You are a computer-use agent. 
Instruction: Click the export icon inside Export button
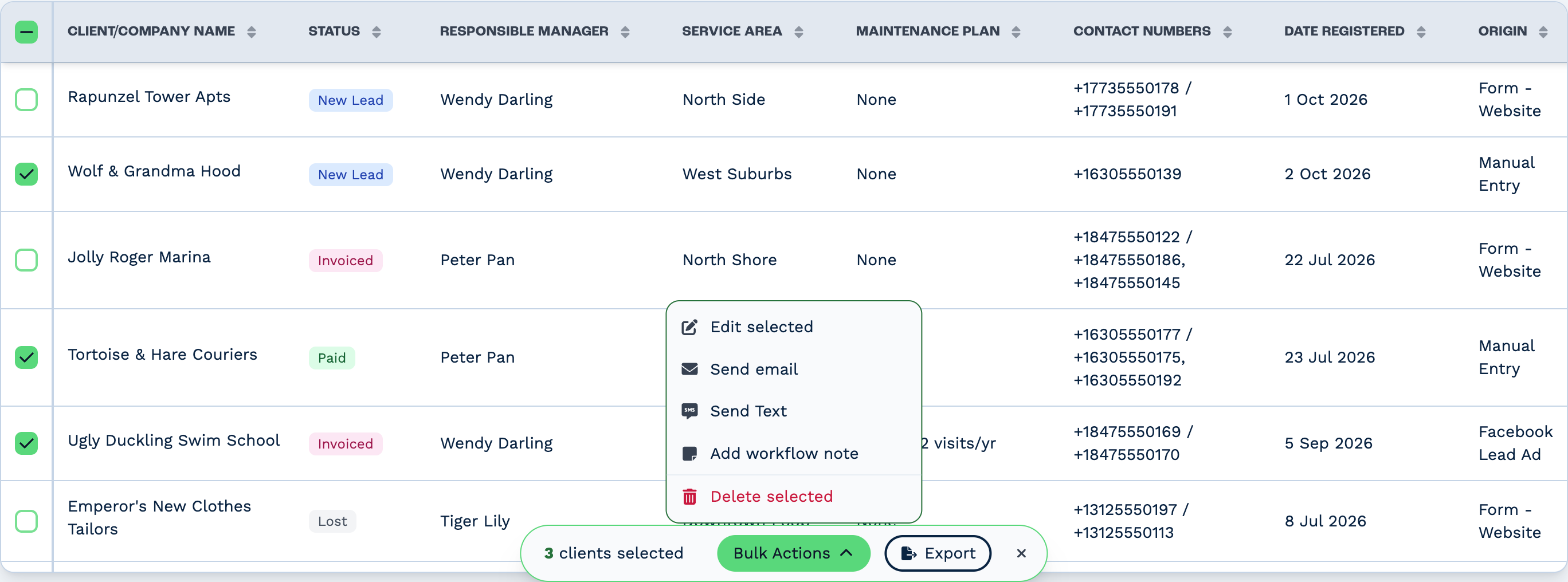909,553
